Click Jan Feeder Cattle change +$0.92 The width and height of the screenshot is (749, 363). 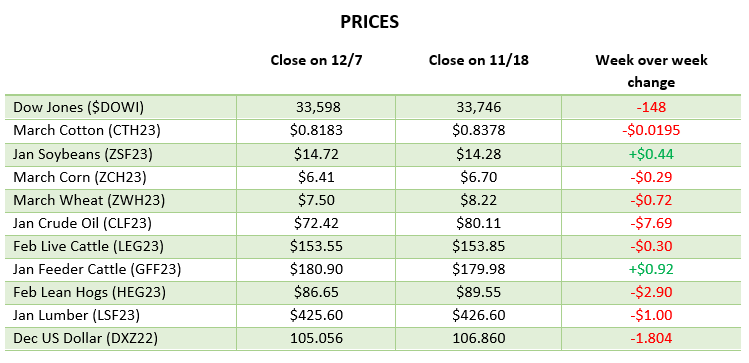(x=651, y=269)
